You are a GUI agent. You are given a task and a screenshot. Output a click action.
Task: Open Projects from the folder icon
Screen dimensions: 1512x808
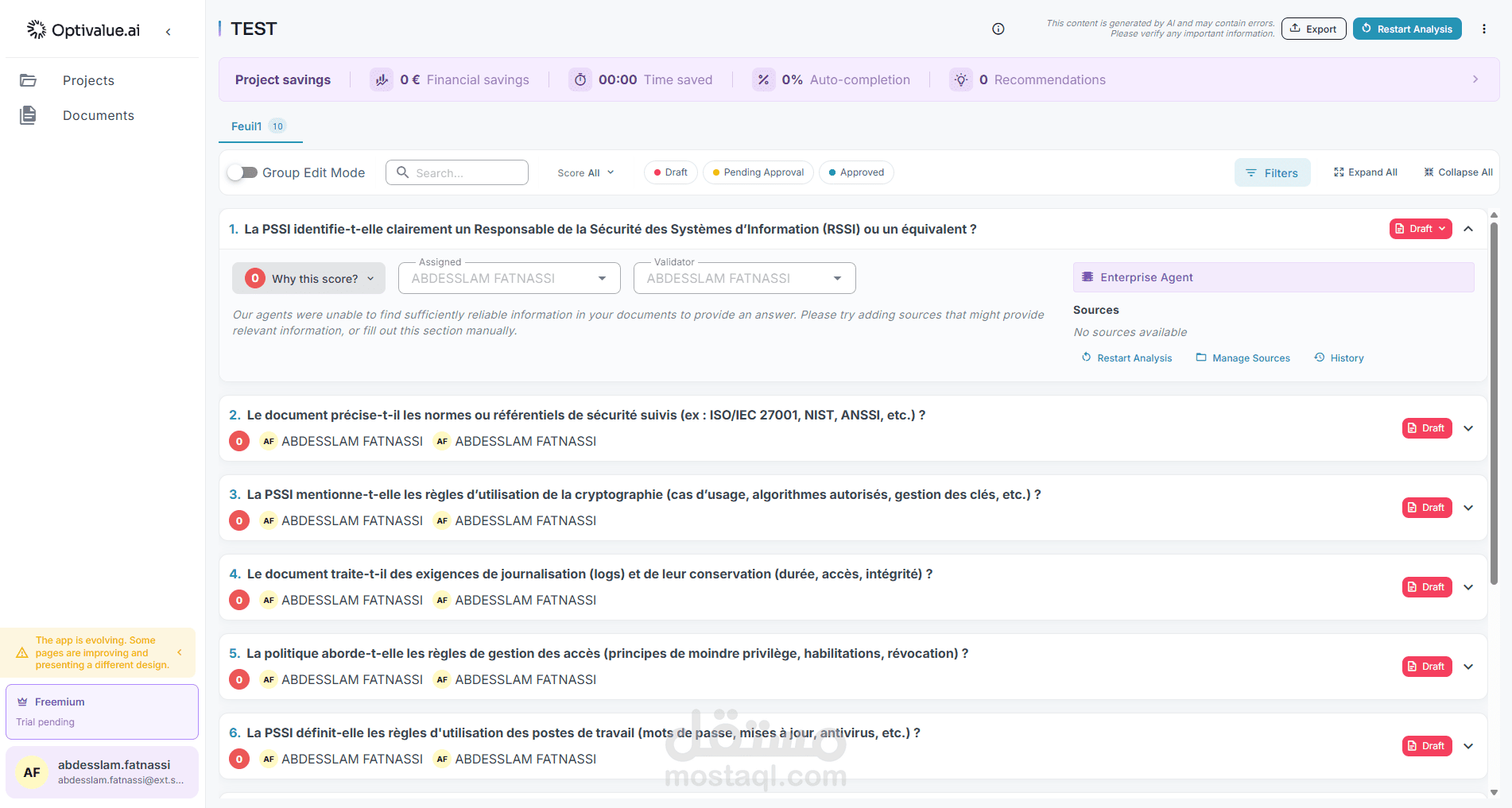pyautogui.click(x=29, y=80)
